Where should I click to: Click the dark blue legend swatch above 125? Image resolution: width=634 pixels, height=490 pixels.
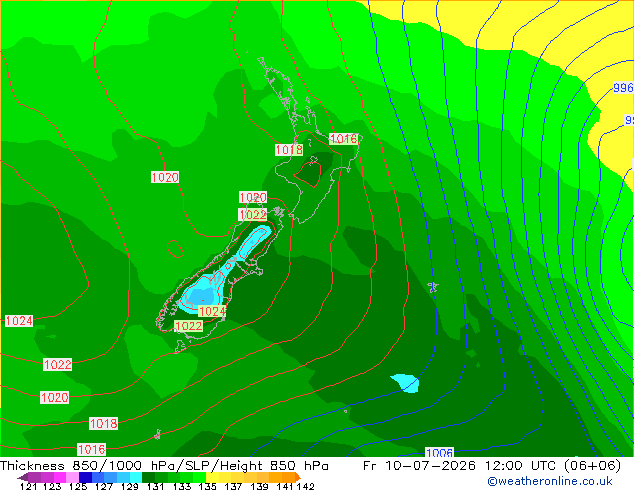point(85,477)
